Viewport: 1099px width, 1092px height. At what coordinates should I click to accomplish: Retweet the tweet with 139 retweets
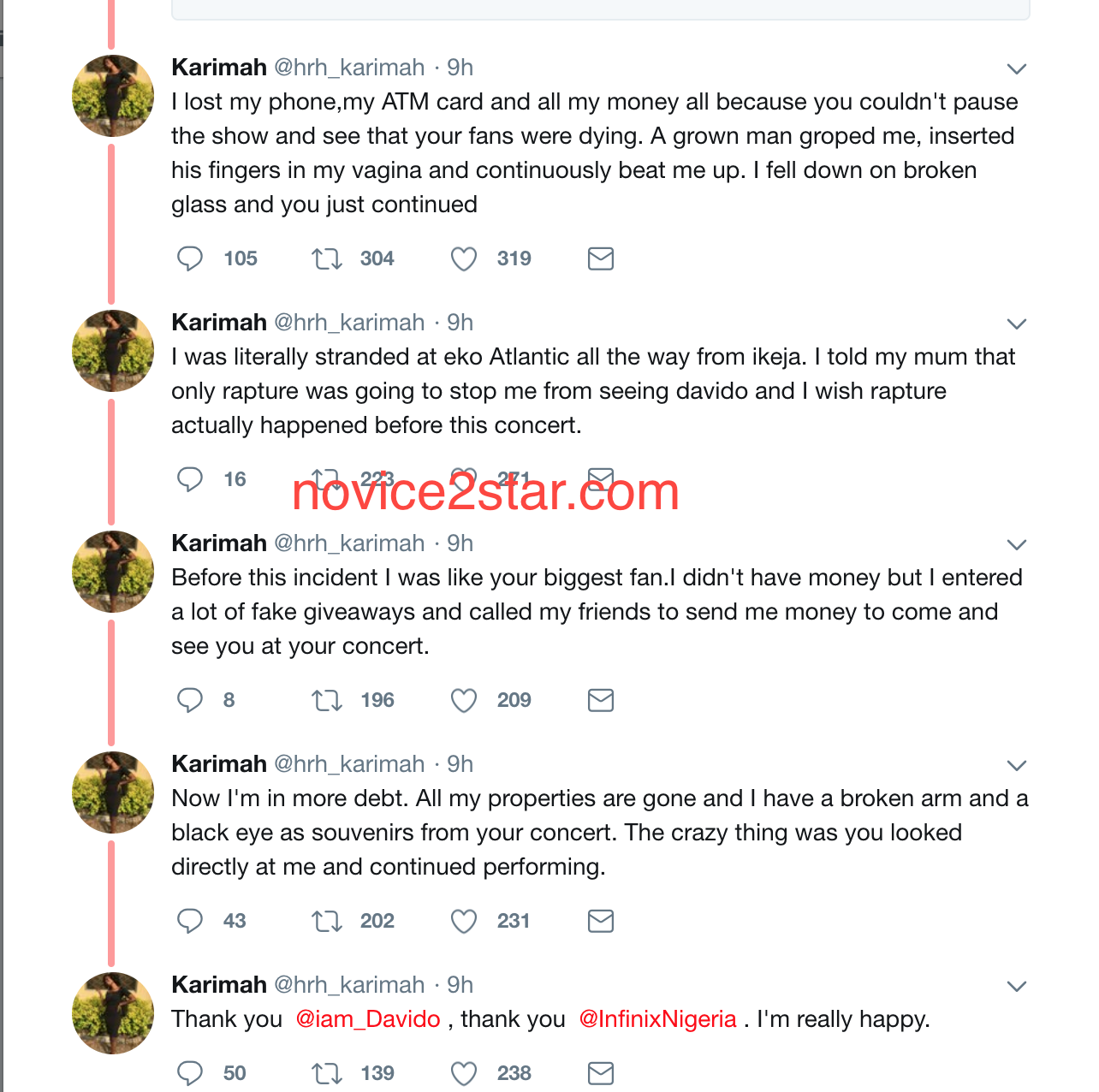pyautogui.click(x=327, y=1073)
